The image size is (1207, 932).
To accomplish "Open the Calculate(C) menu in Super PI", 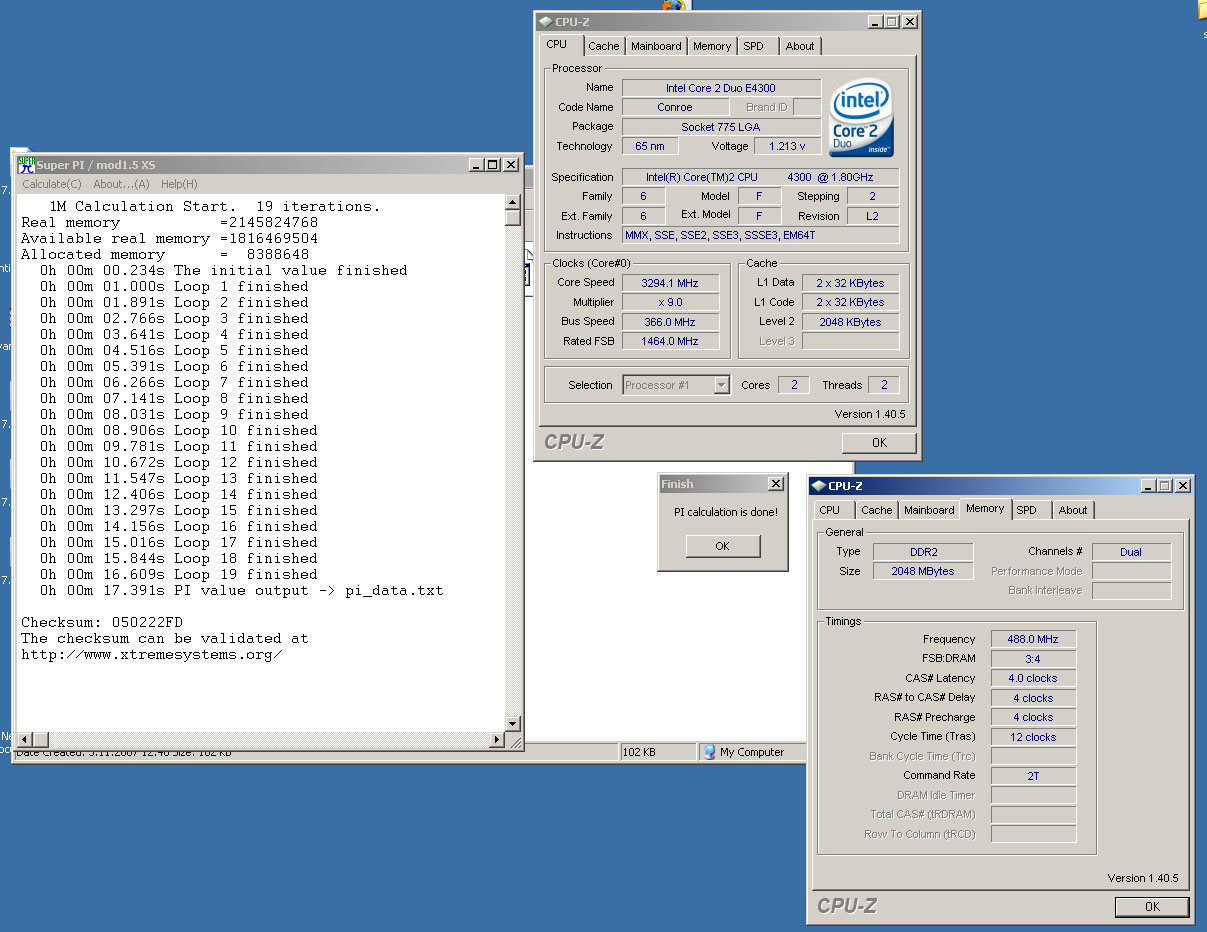I will [52, 184].
